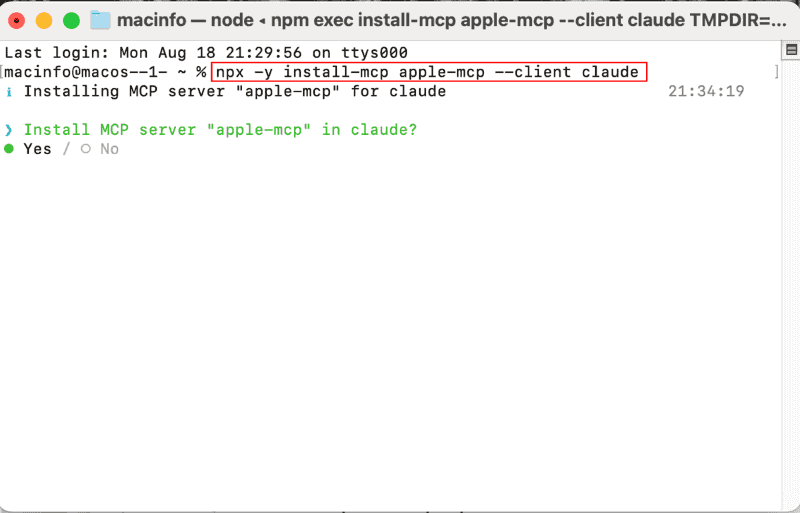Click the Last login line text
This screenshot has width=800, height=513.
(x=206, y=53)
